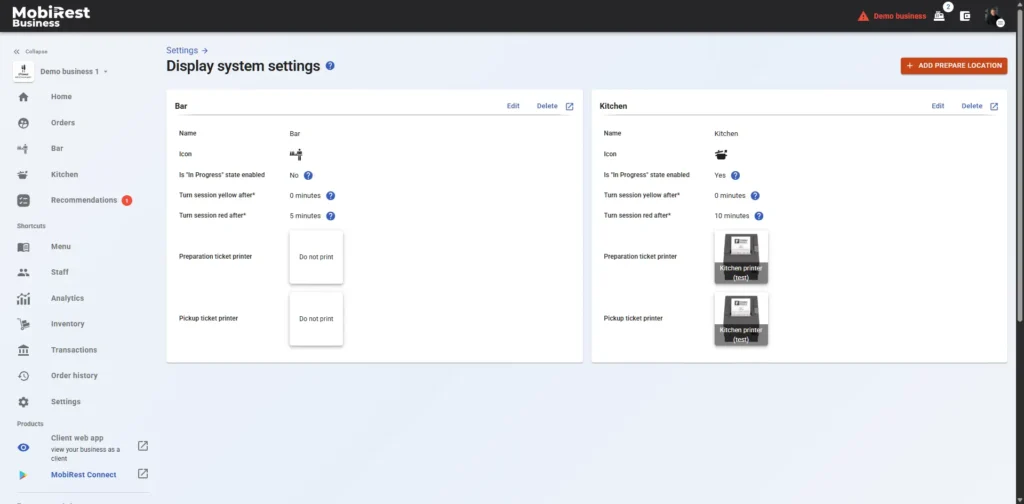Collapse the left sidebar
The width and height of the screenshot is (1024, 504).
(30, 51)
